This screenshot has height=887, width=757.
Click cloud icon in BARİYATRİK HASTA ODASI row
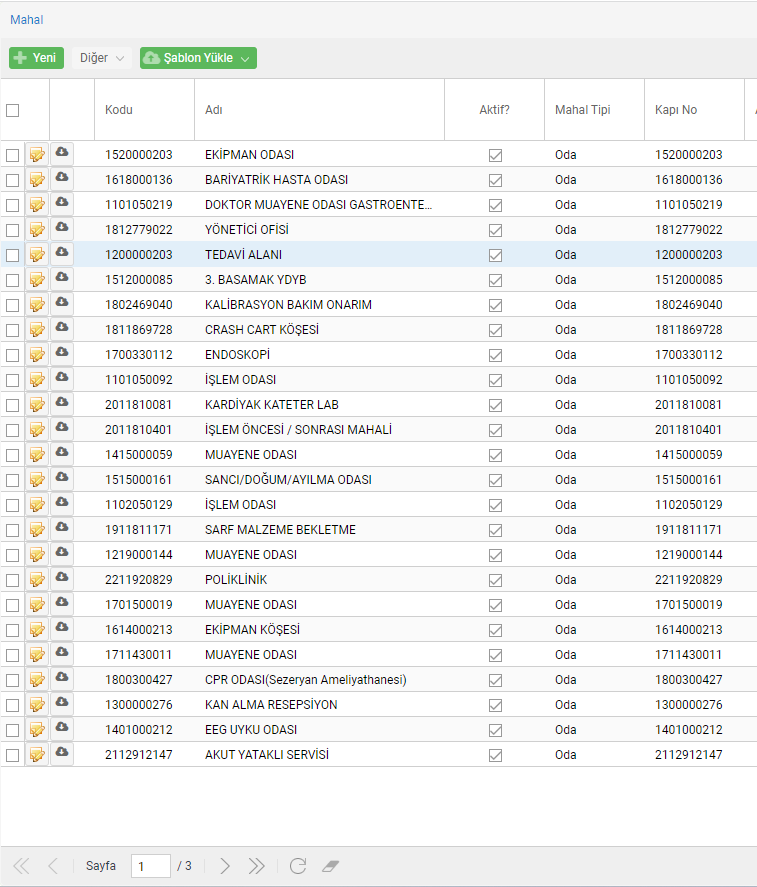point(62,177)
